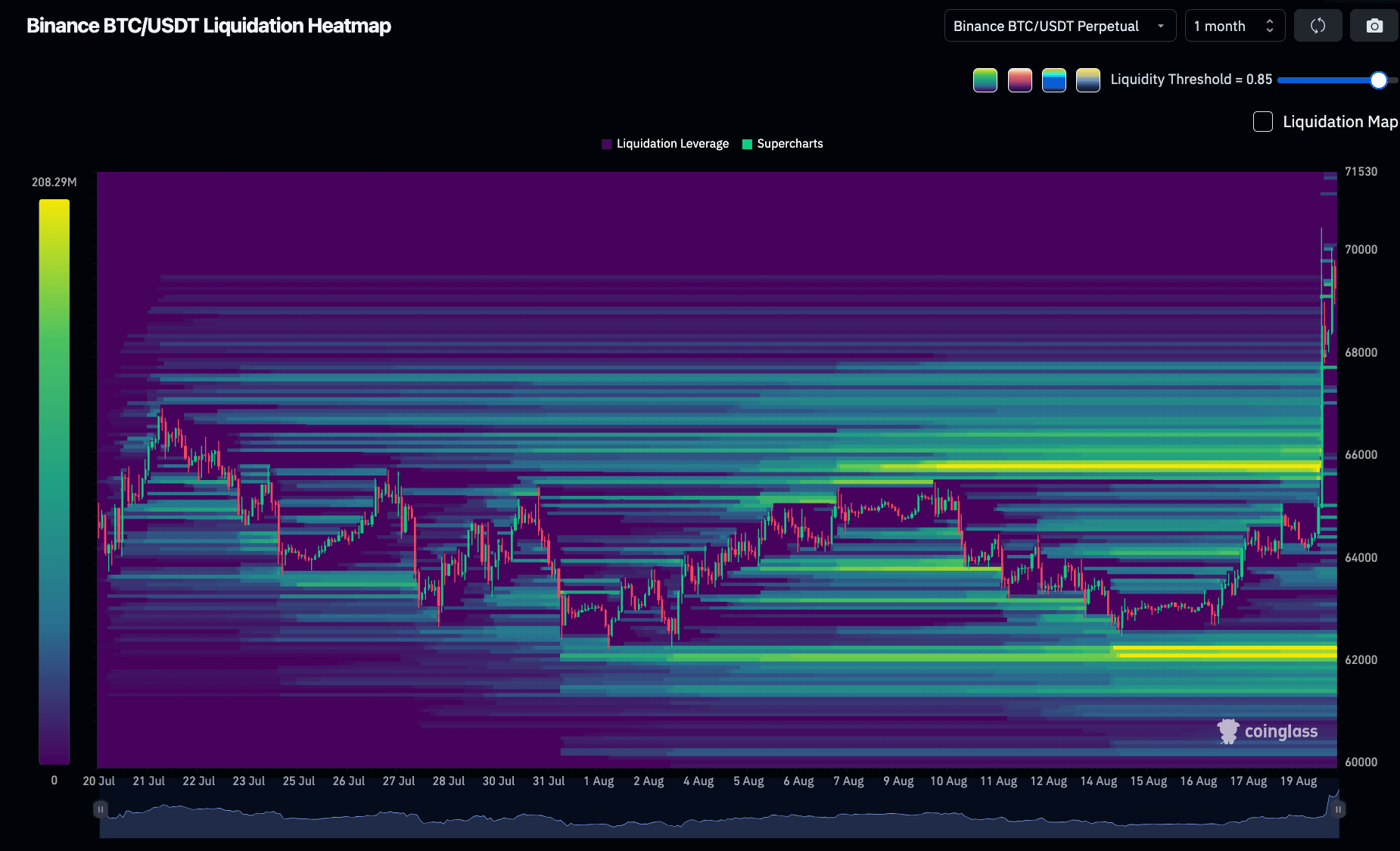Click the 5 Aug date axis label
Image resolution: width=1400 pixels, height=851 pixels.
748,781
